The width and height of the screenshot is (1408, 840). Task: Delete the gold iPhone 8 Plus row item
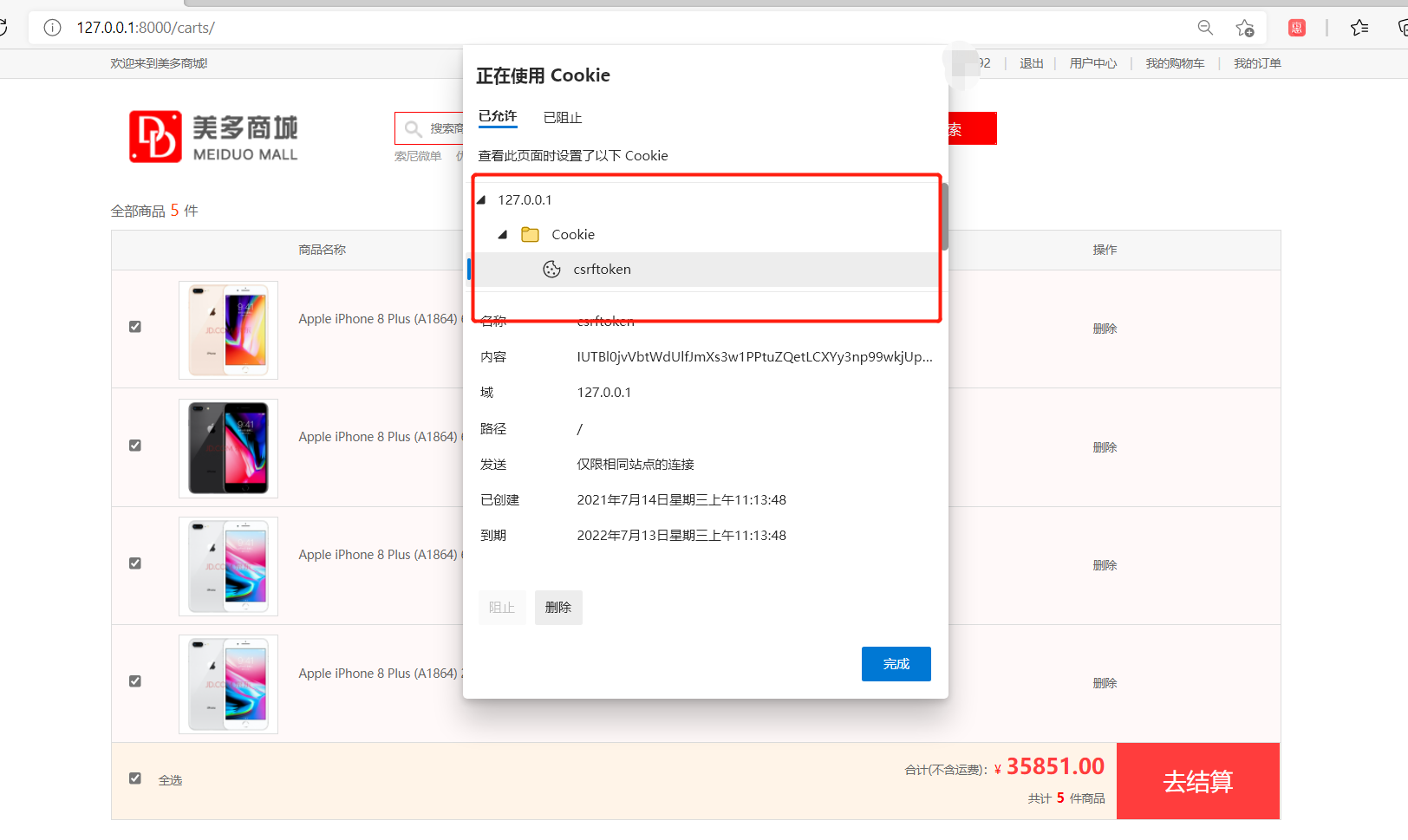click(1105, 329)
